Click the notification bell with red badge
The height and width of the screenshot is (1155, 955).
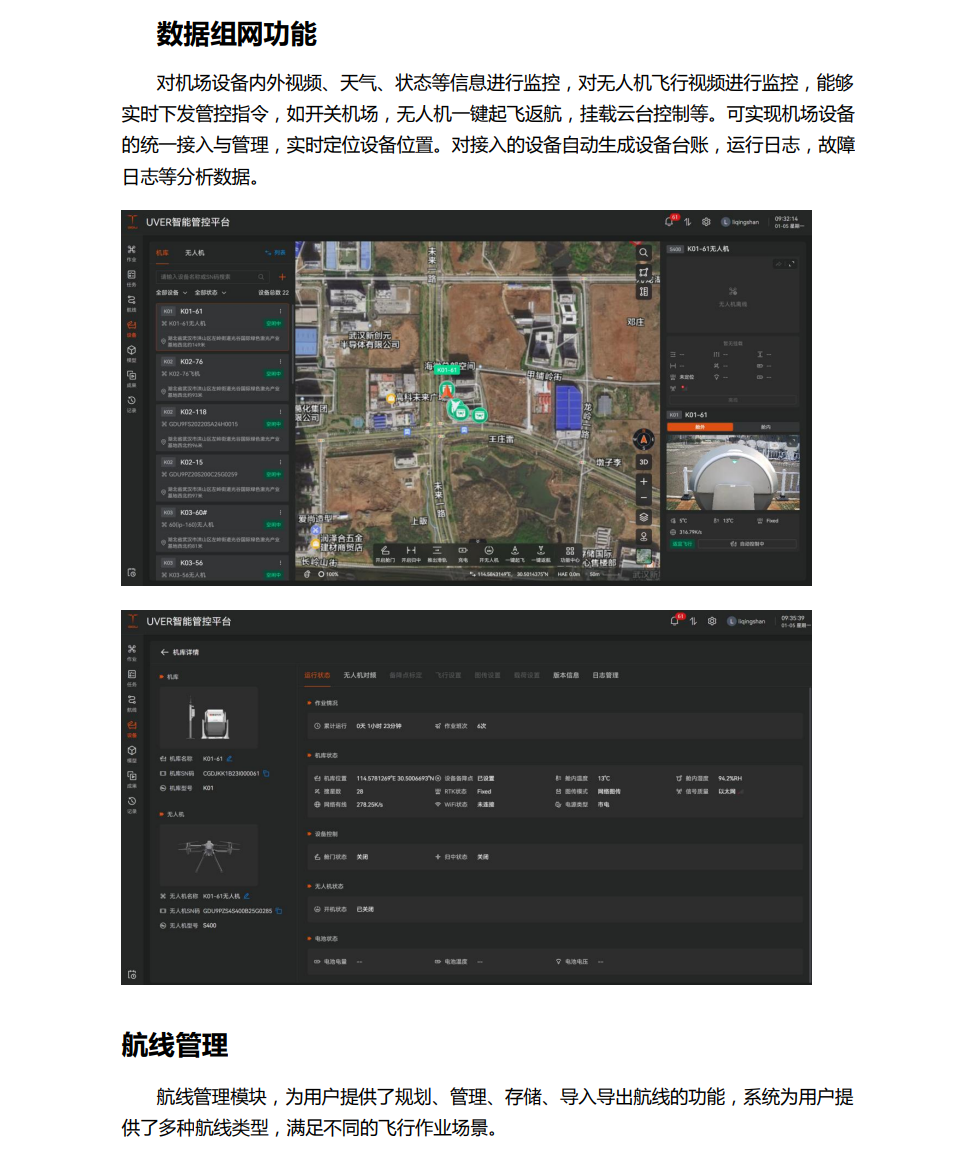670,222
